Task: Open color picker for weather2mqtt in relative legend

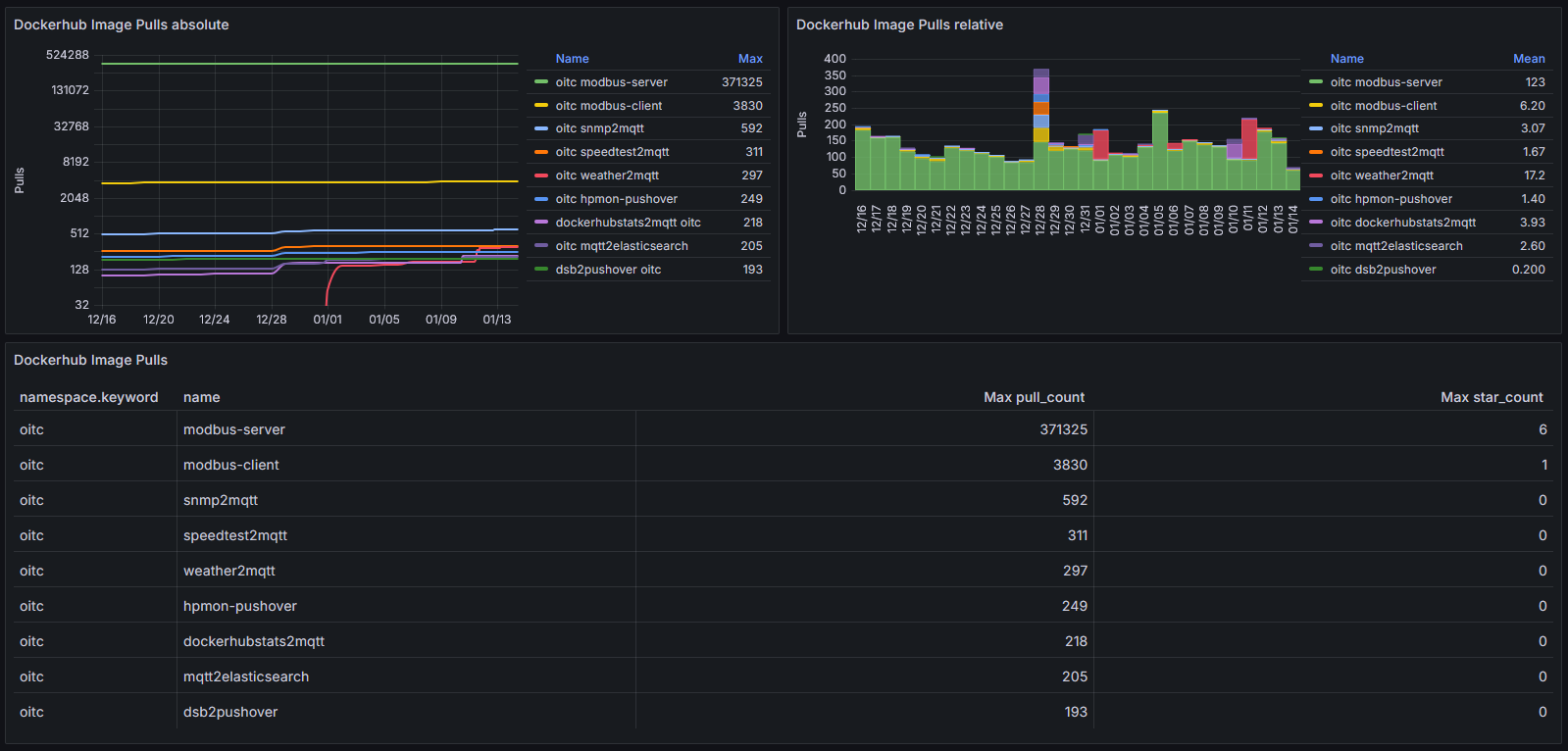Action: (x=1316, y=175)
